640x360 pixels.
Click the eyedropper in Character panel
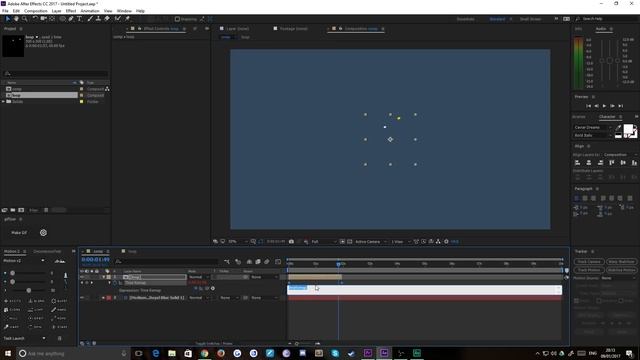618,128
